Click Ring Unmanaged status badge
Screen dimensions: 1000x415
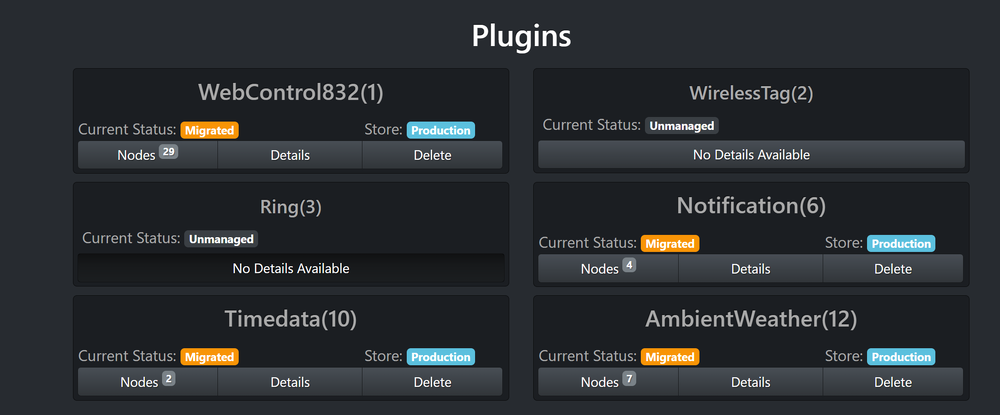coord(221,239)
